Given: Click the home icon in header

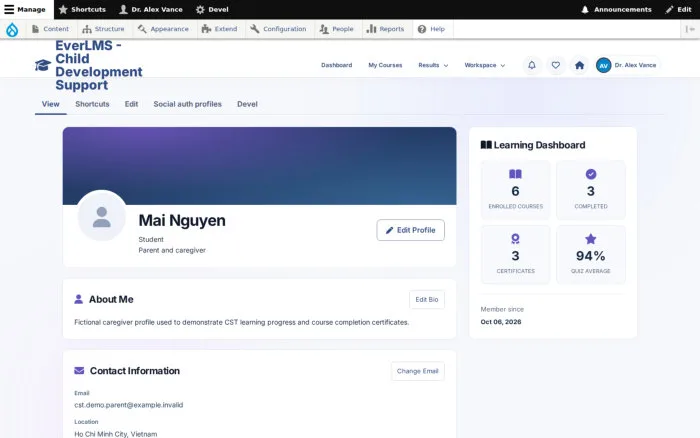Looking at the screenshot, I should pos(579,65).
